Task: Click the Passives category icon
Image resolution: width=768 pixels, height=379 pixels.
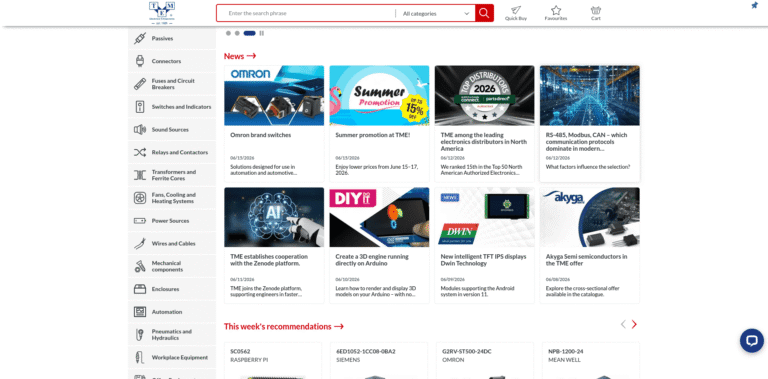Action: [x=140, y=38]
